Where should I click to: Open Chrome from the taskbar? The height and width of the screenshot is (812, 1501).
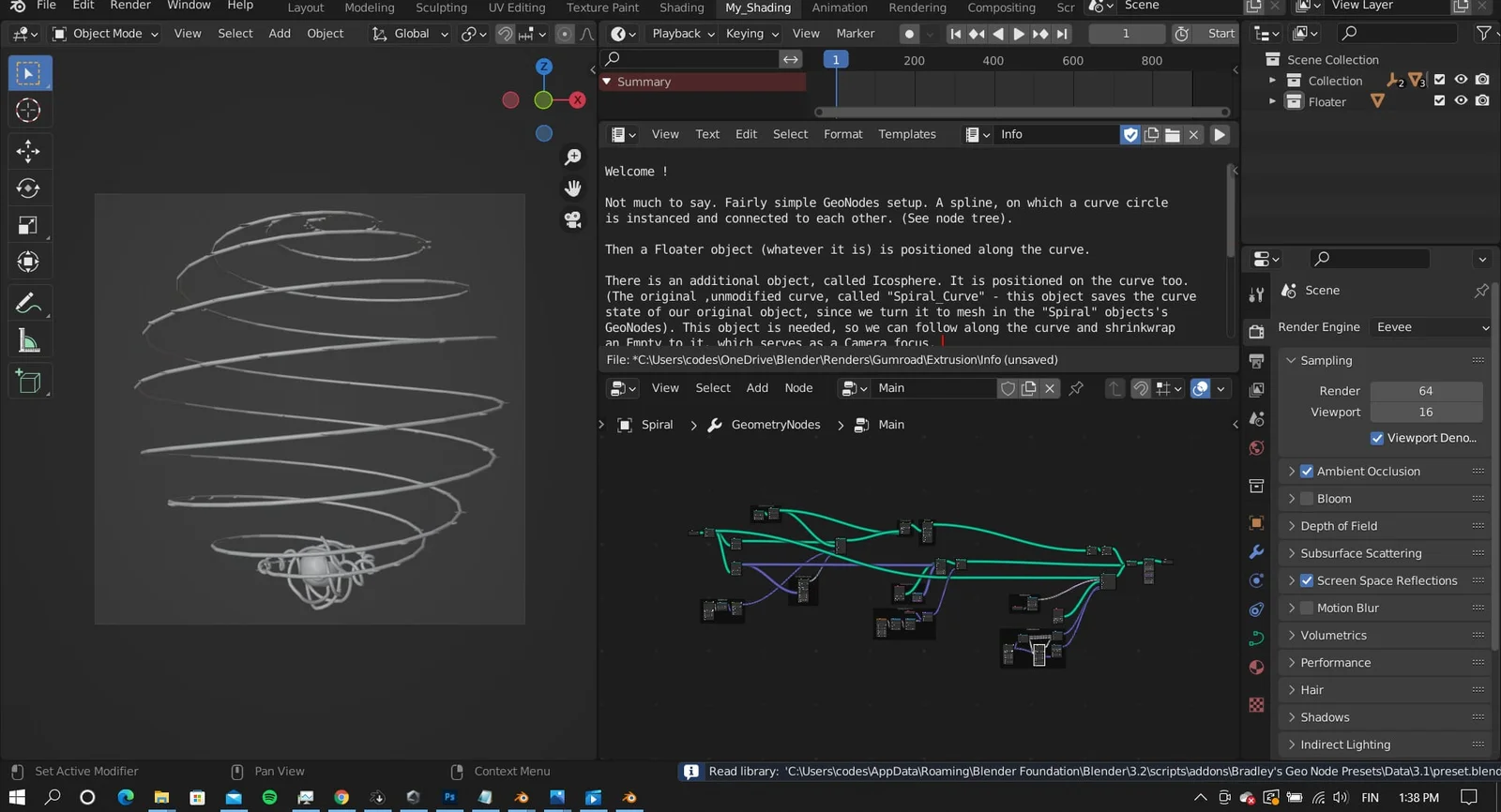[x=341, y=797]
